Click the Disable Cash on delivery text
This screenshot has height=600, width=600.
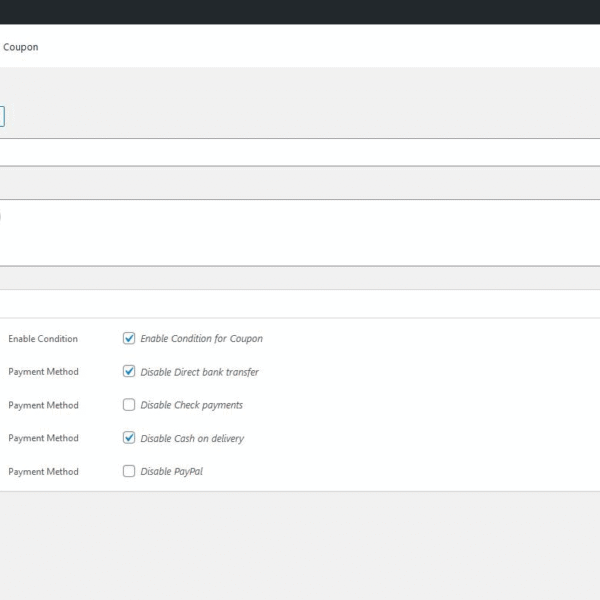click(x=192, y=438)
